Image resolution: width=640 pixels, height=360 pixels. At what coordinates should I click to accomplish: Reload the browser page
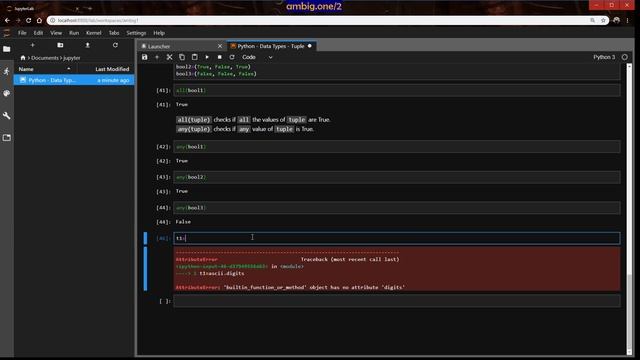point(28,20)
